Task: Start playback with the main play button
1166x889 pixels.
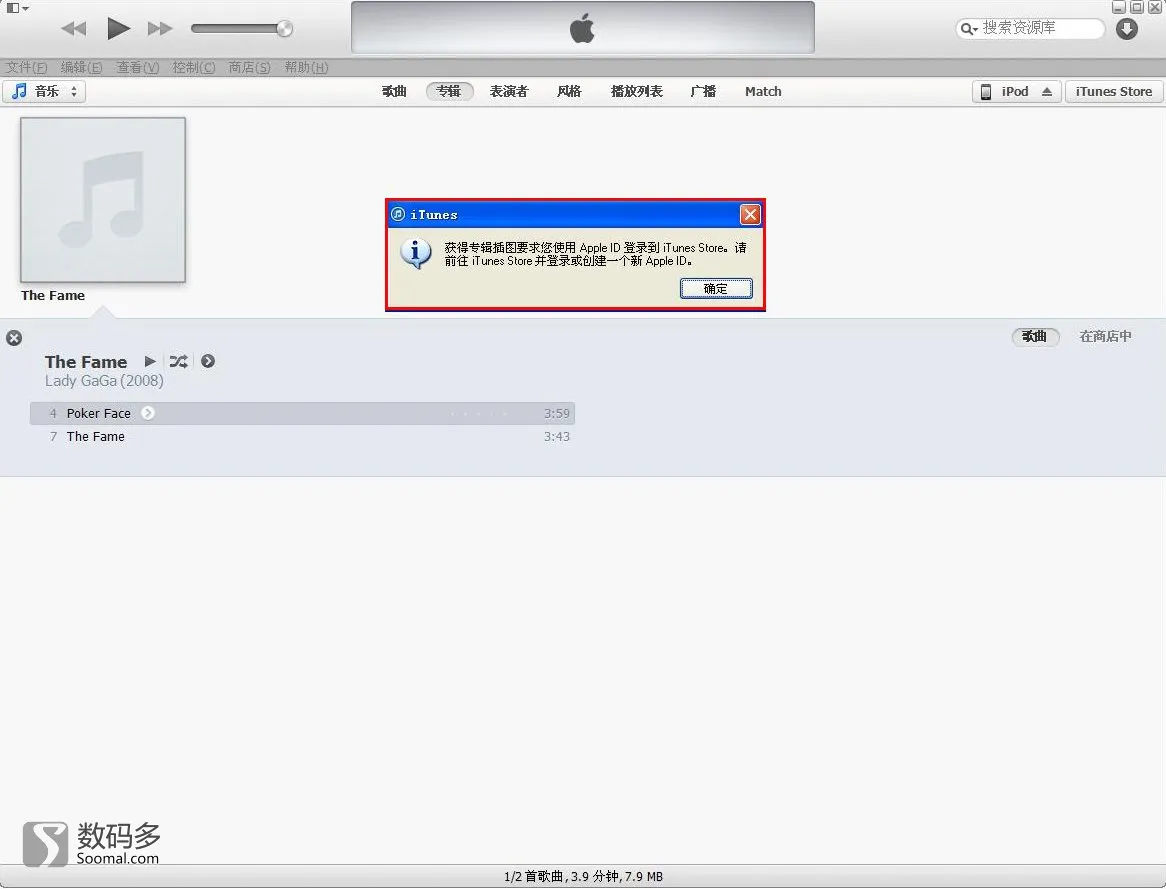Action: point(118,29)
